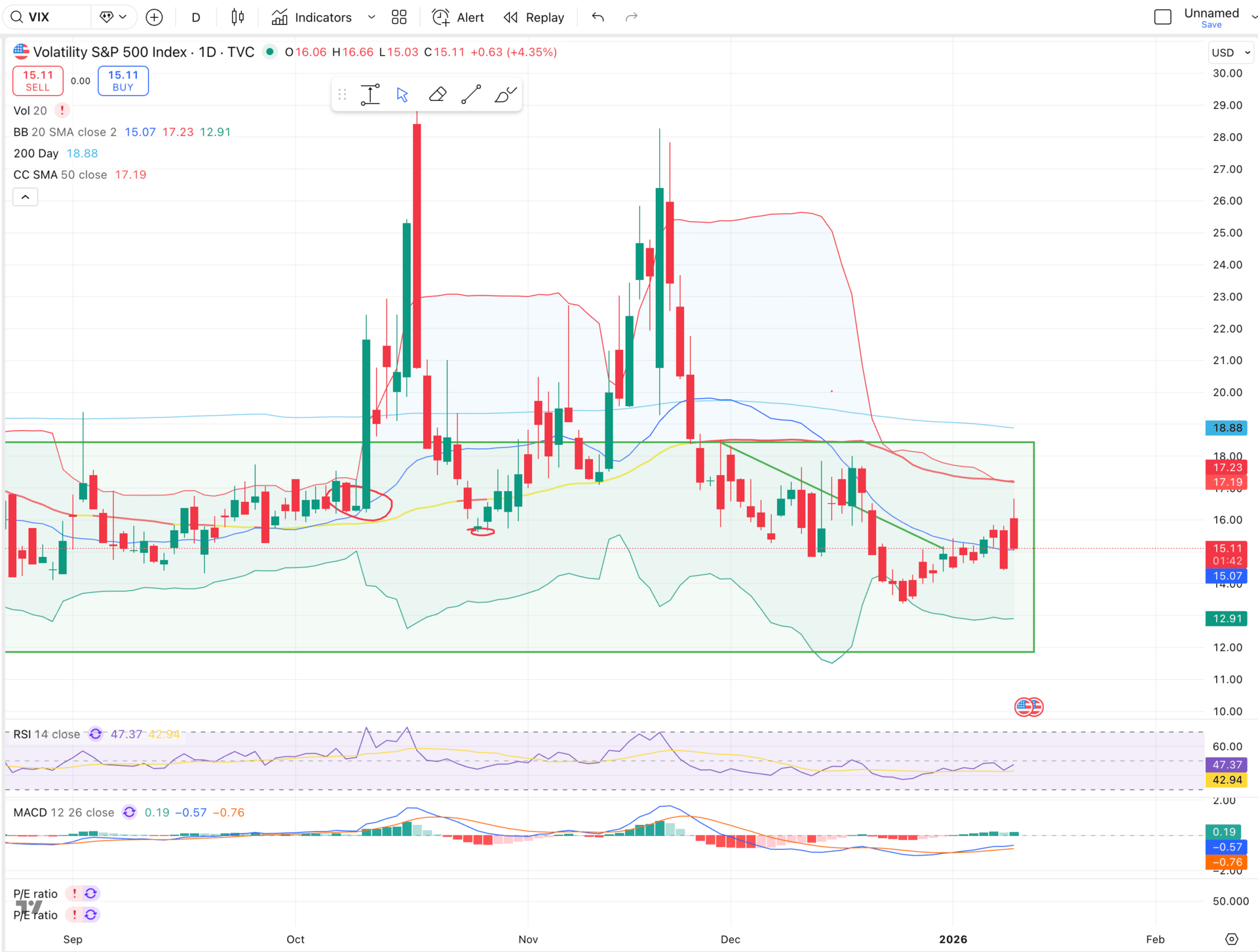Click the undo arrow
Viewport: 1258px width, 952px height.
point(598,18)
